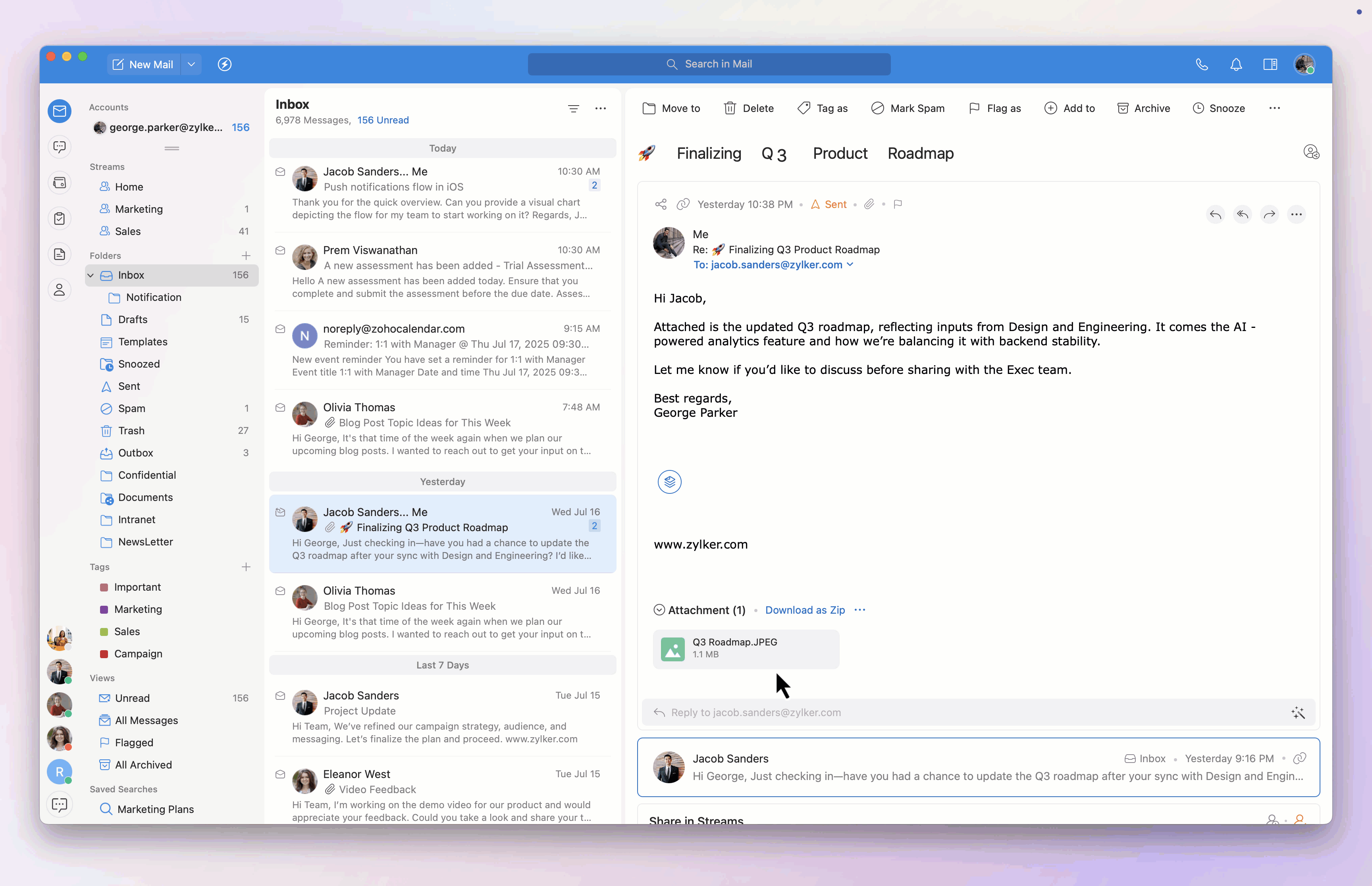Viewport: 1372px width, 886px height.
Task: Open the Tasks module icon
Action: tap(59, 219)
